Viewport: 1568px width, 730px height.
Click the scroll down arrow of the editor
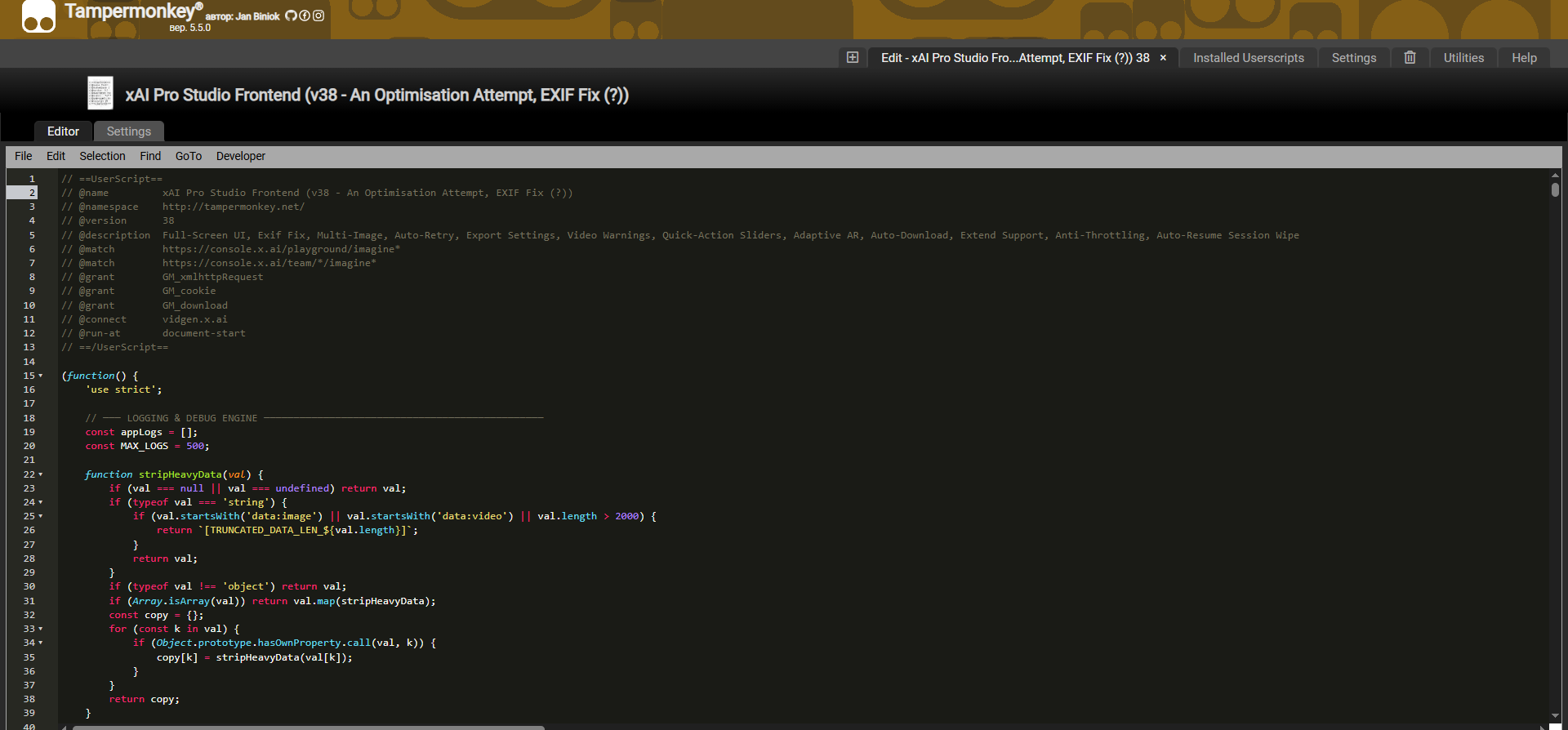point(1555,716)
